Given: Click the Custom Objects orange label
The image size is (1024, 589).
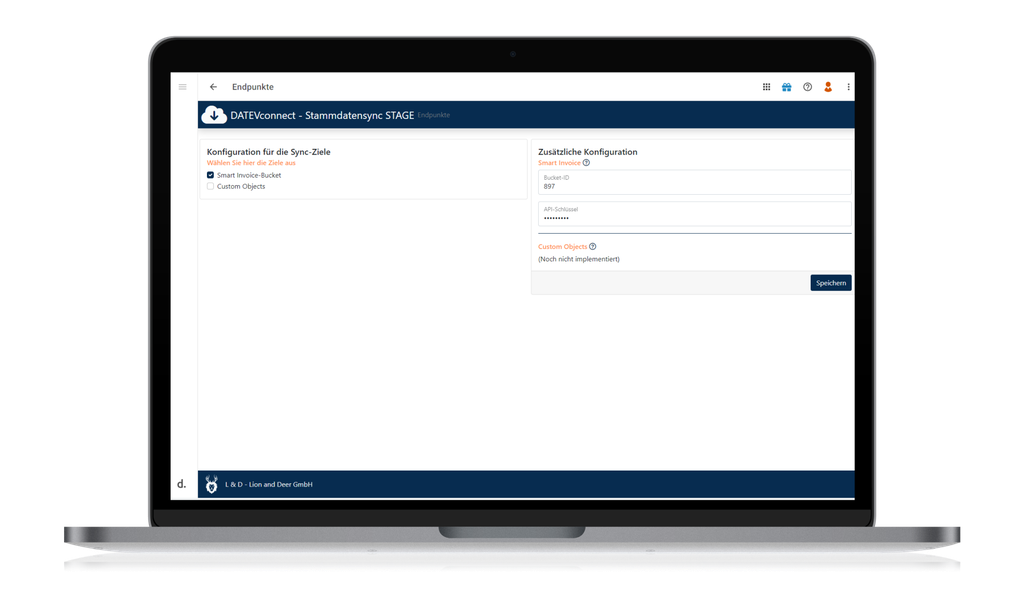Looking at the screenshot, I should click(562, 246).
